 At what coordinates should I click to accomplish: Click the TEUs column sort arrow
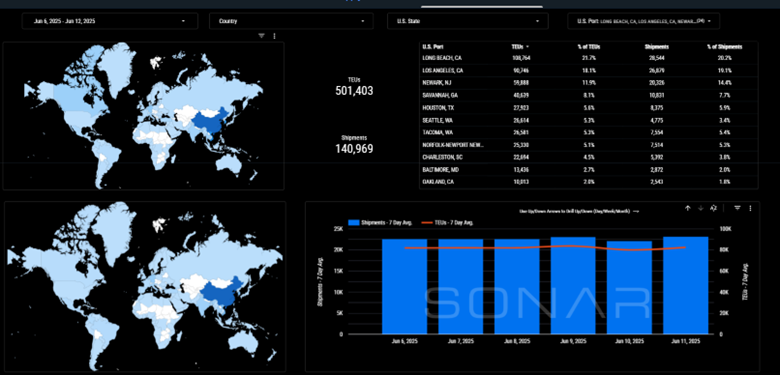(x=527, y=47)
